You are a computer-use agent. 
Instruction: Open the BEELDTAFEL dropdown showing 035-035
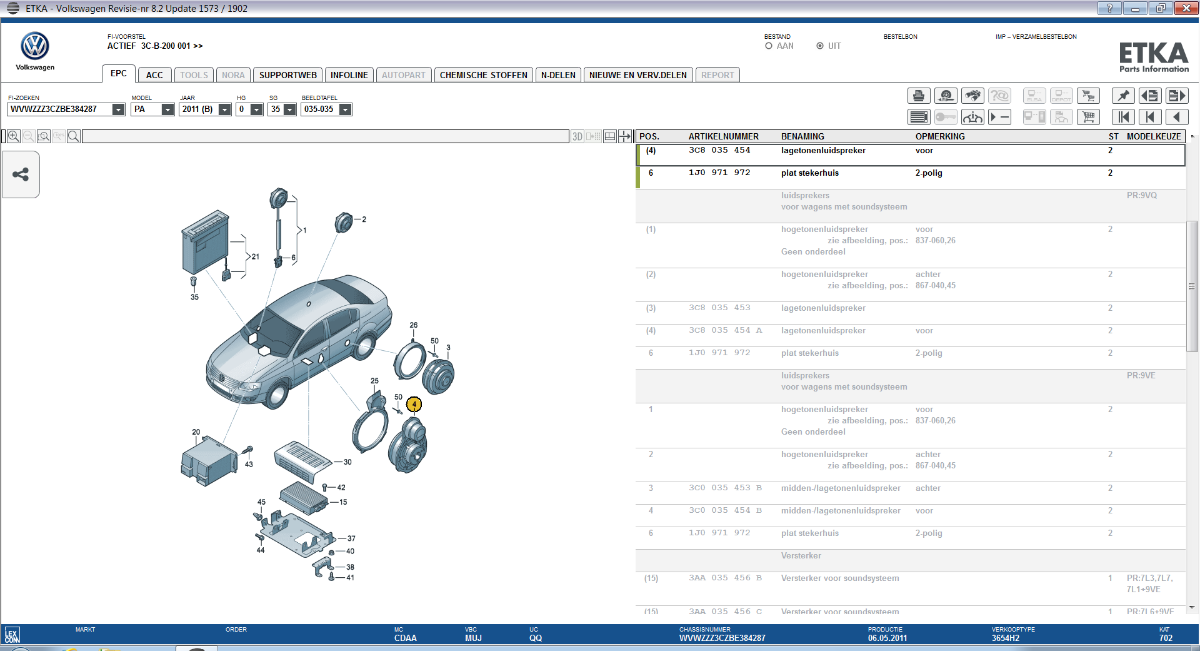click(327, 109)
